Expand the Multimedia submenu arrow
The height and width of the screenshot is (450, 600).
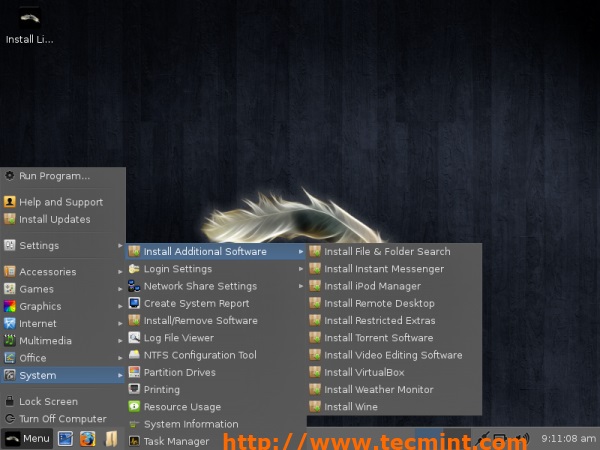point(120,341)
